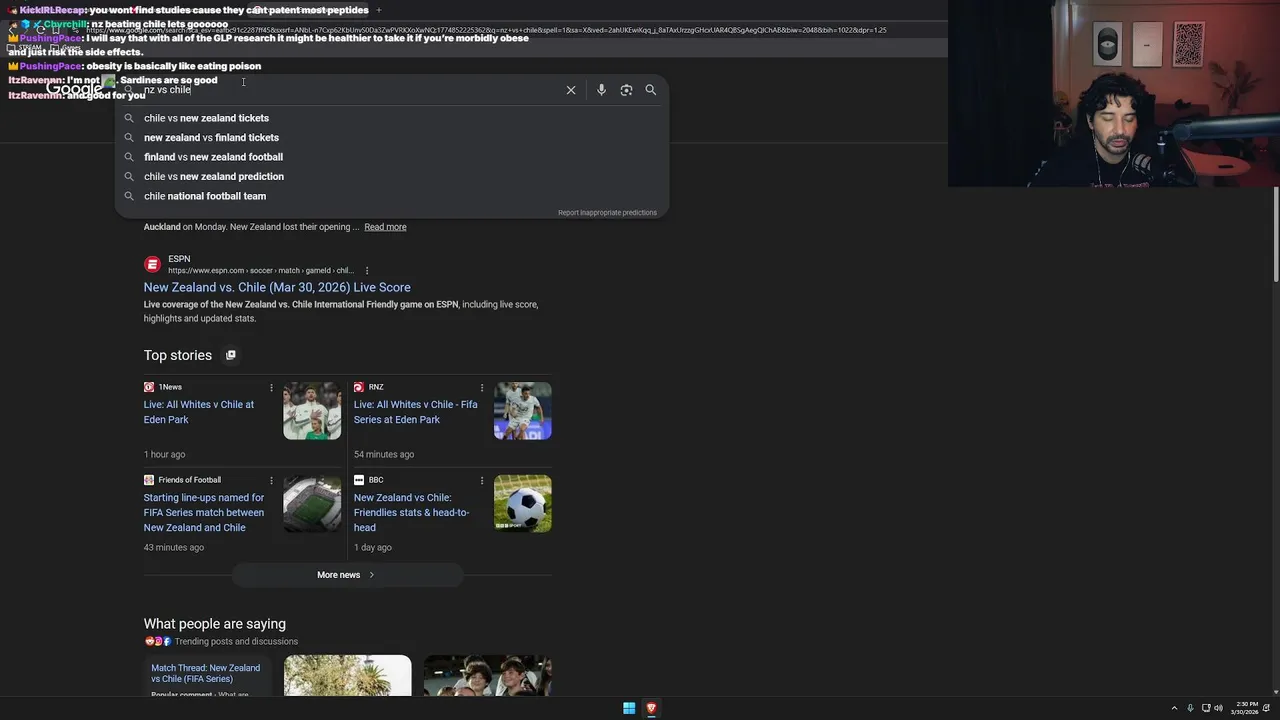Select suggestion chile national football team
The width and height of the screenshot is (1280, 720).
click(x=392, y=196)
